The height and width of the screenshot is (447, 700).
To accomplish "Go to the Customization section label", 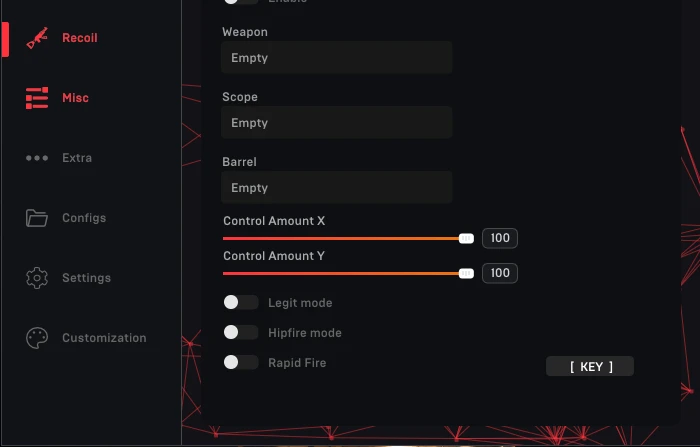I will pos(104,338).
